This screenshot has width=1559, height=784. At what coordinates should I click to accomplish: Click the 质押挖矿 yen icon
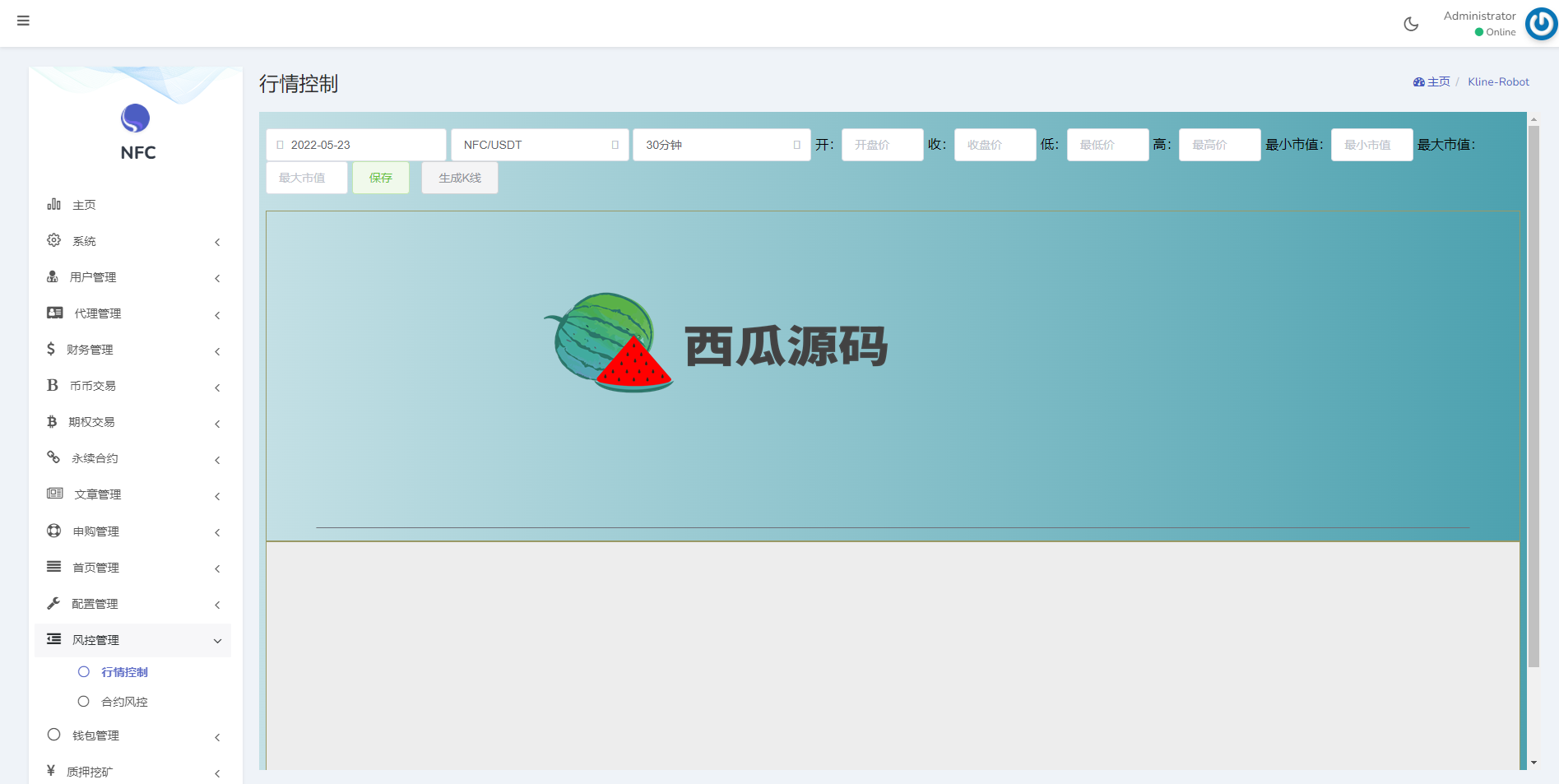(51, 771)
